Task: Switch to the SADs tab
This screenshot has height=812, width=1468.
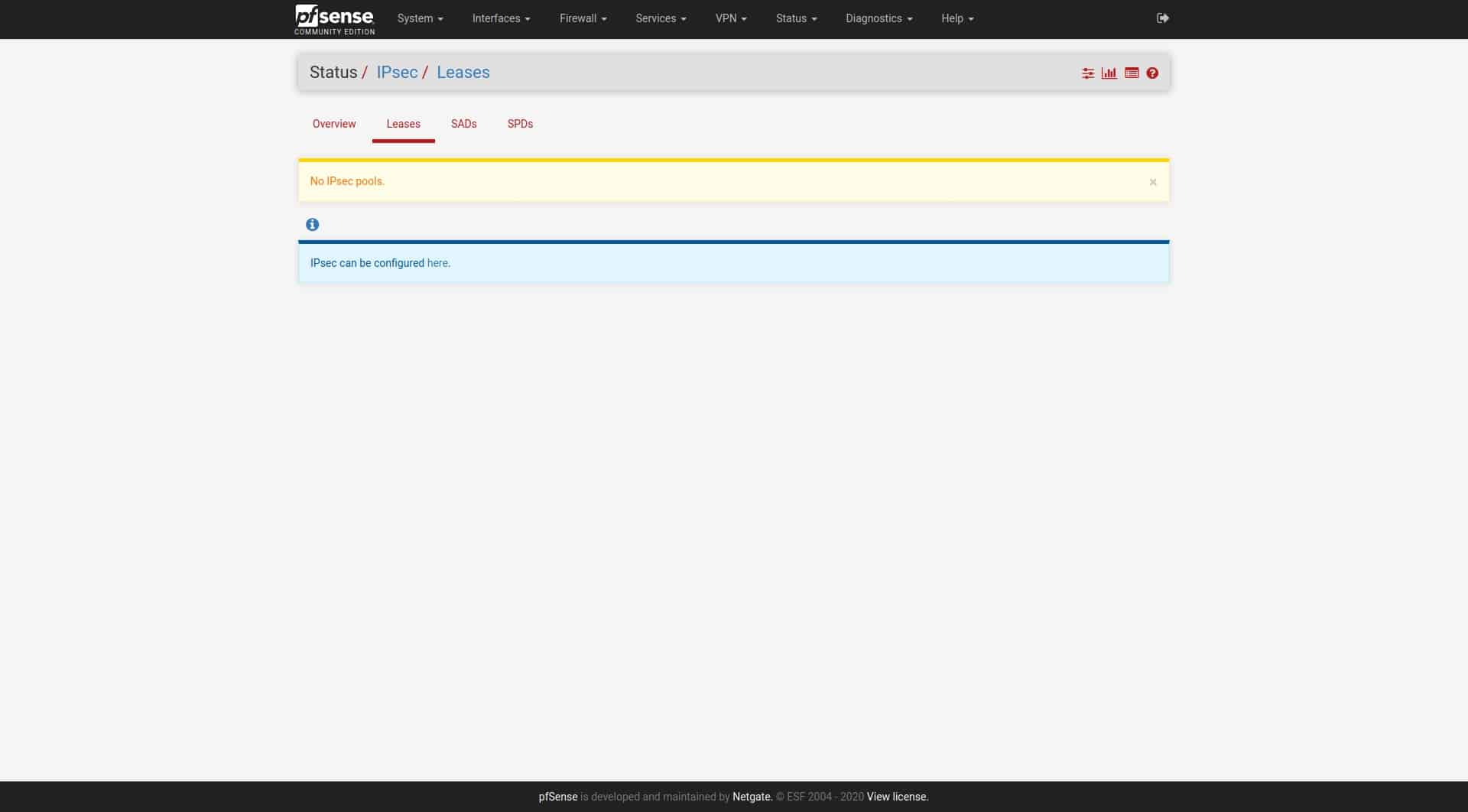Action: (463, 124)
